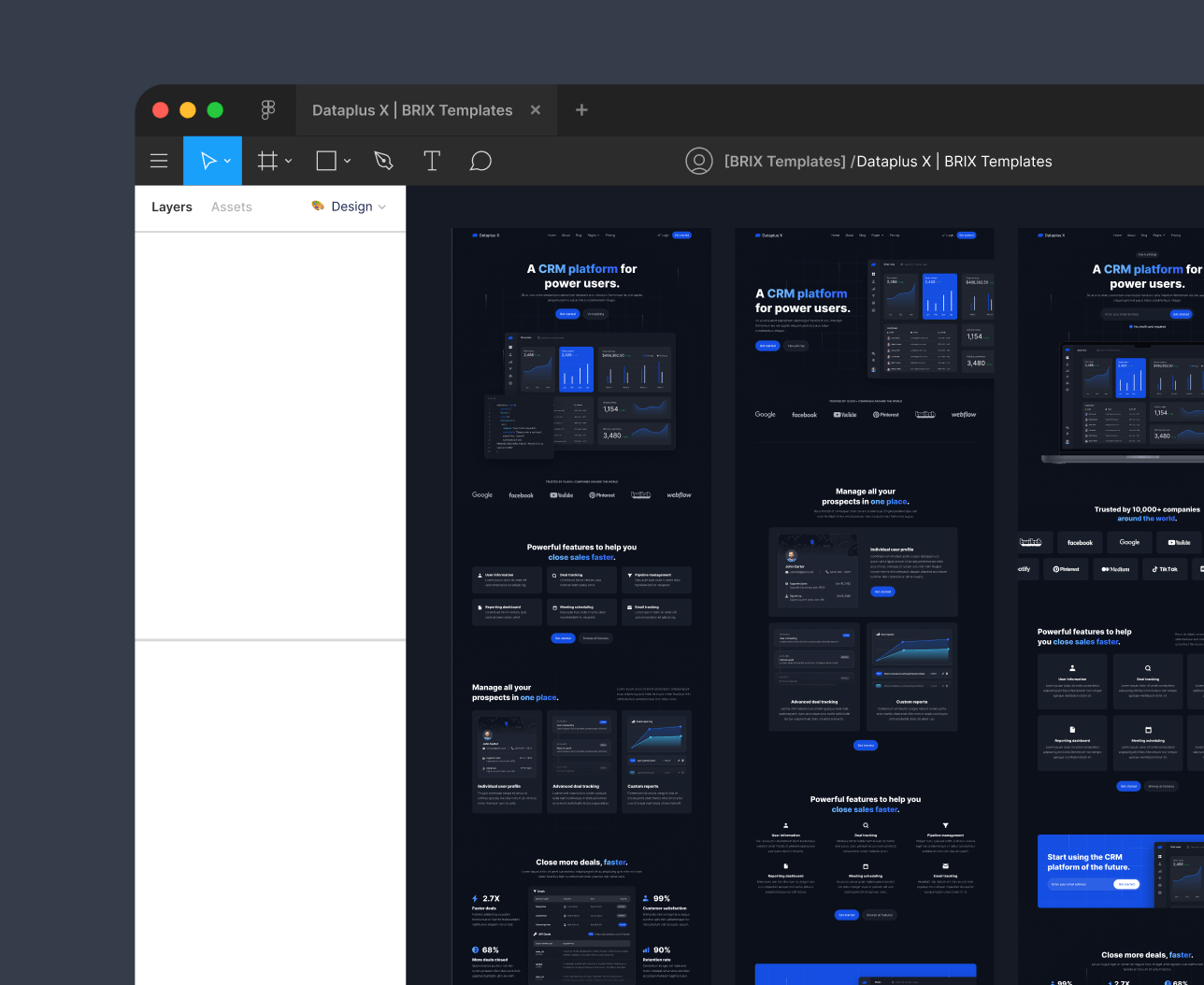Select the Pen tool
The width and height of the screenshot is (1204, 985).
click(x=383, y=161)
